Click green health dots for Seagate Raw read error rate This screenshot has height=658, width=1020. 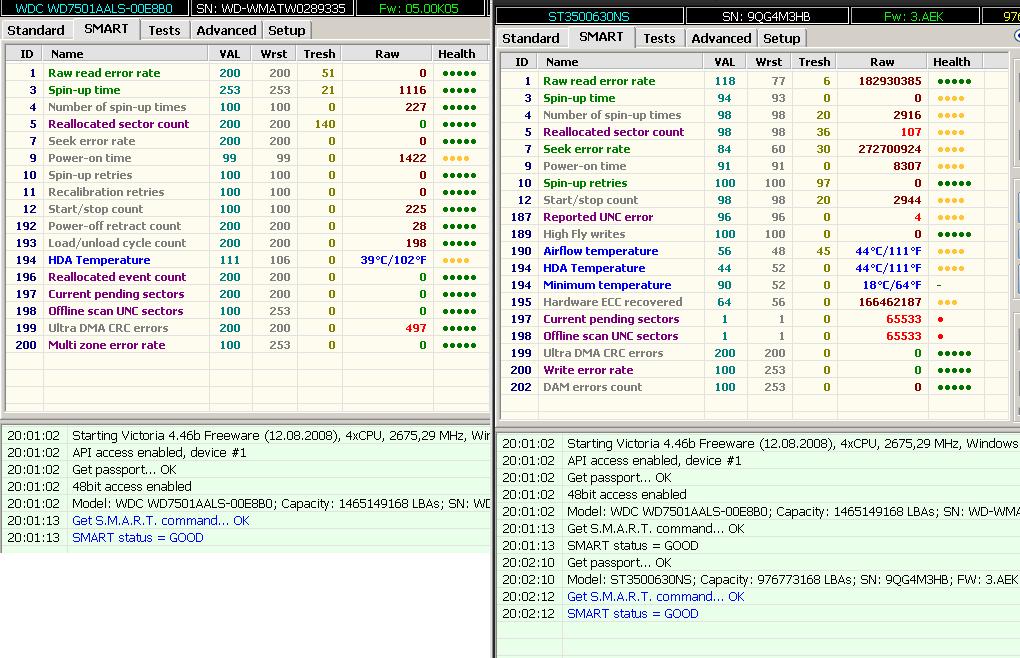(x=954, y=81)
